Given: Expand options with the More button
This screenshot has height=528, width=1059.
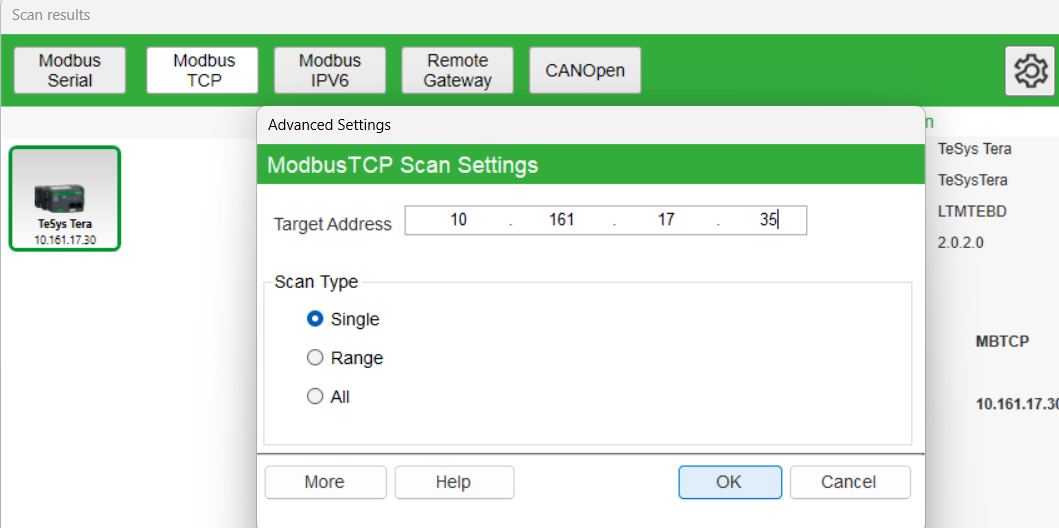Looking at the screenshot, I should tap(325, 482).
